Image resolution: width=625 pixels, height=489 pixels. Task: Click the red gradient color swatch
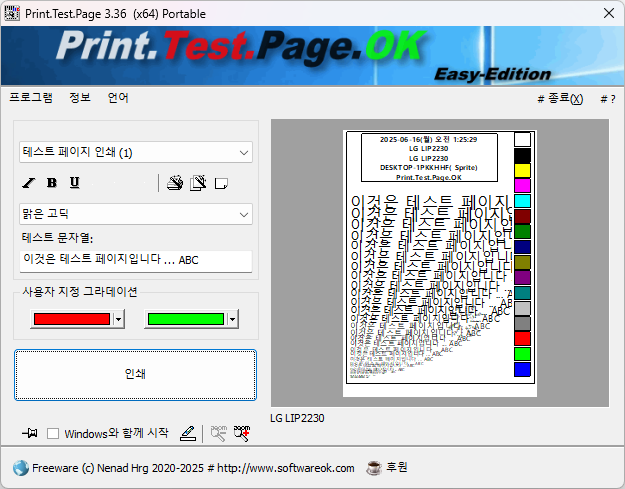tap(71, 319)
